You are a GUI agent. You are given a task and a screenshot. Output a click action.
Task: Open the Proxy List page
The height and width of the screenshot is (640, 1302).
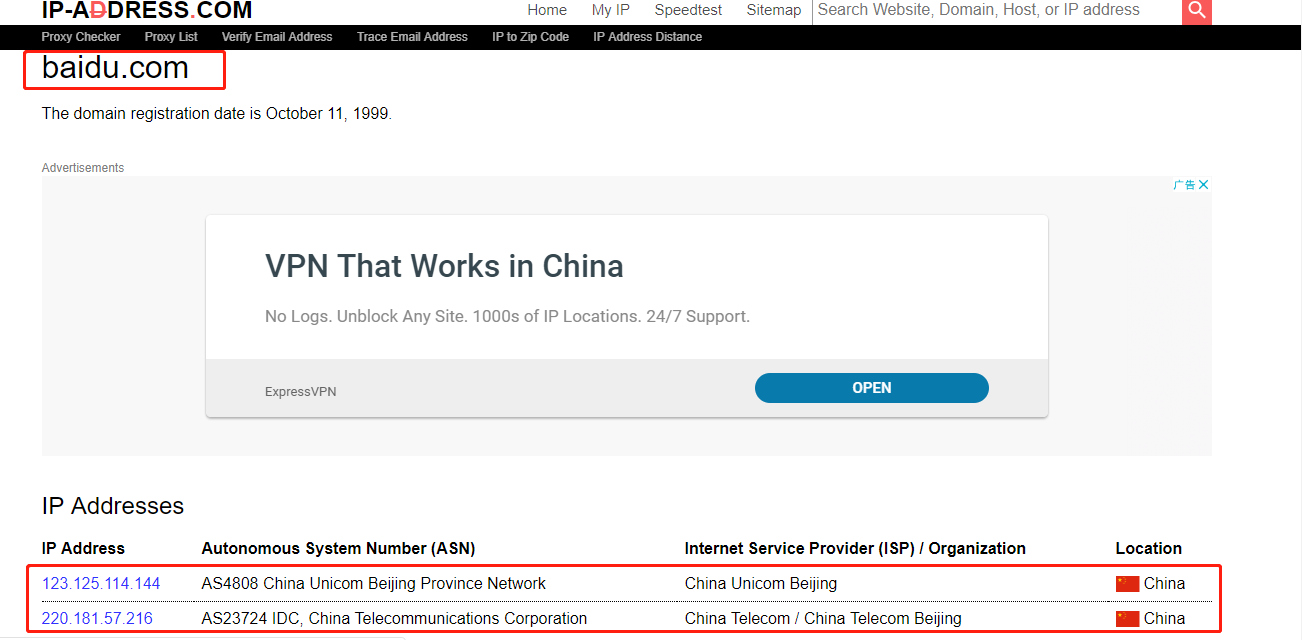pos(171,37)
